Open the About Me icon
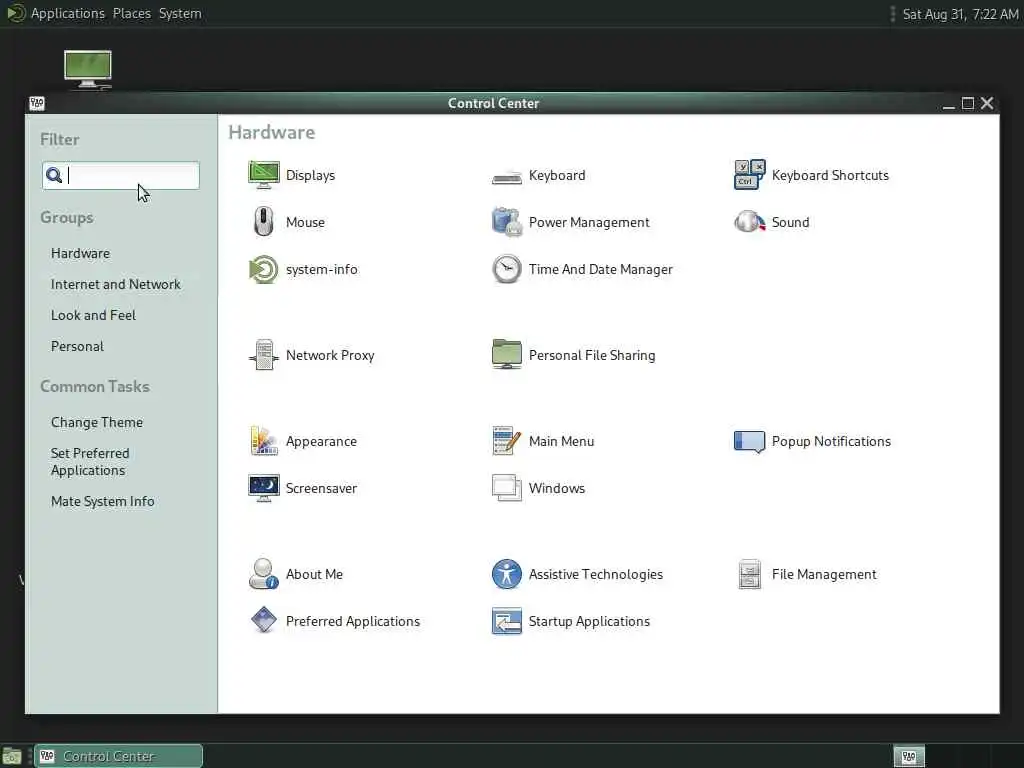1024x768 pixels. 264,574
